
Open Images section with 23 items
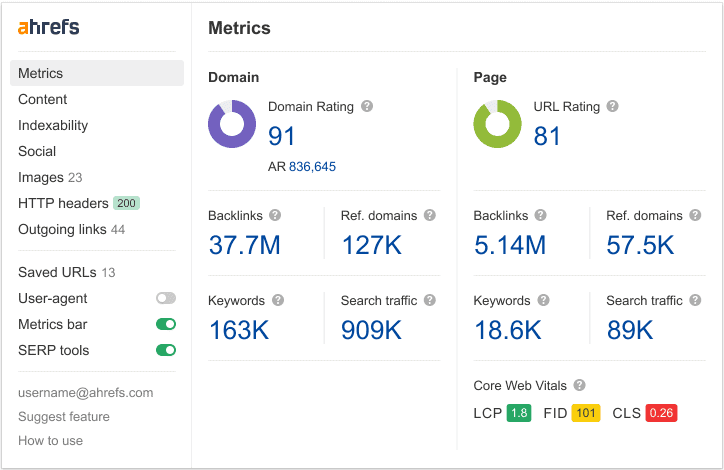(x=50, y=178)
